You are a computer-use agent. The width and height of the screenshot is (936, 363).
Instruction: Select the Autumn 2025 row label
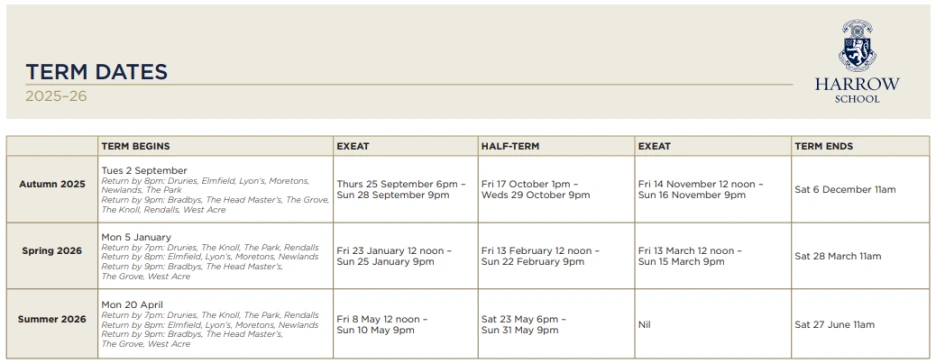52,184
